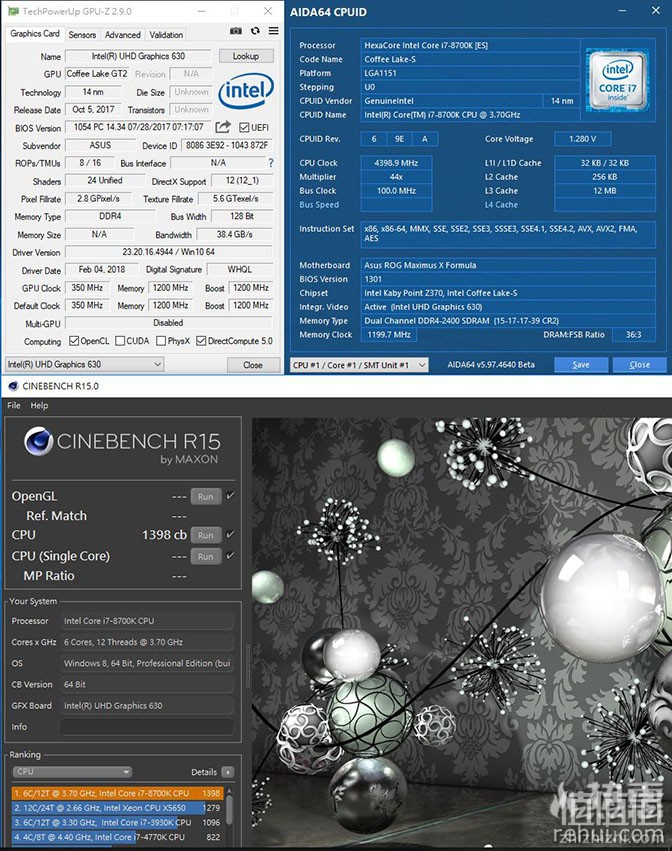Open the Cinebench File menu

click(14, 405)
